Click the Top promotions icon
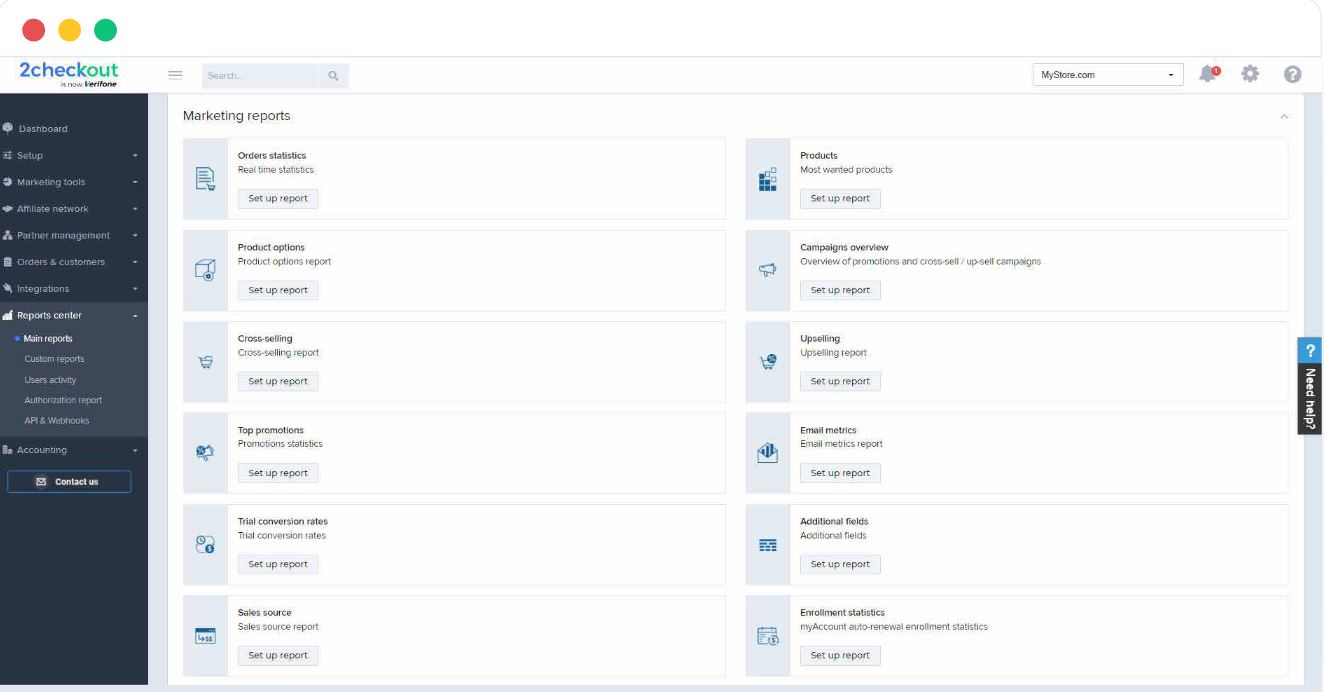The height and width of the screenshot is (692, 1324). coord(205,454)
